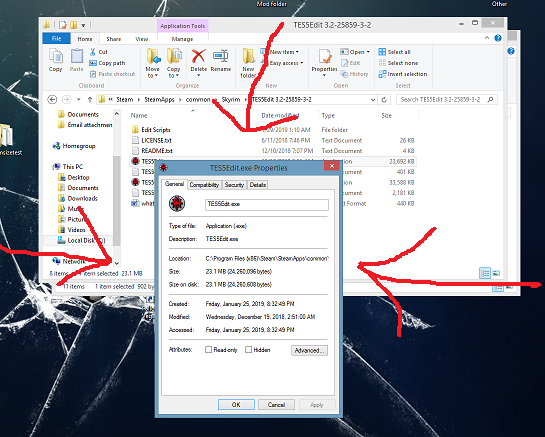Switch to Large icons view
Screen dimensions: 545x437
(496, 273)
